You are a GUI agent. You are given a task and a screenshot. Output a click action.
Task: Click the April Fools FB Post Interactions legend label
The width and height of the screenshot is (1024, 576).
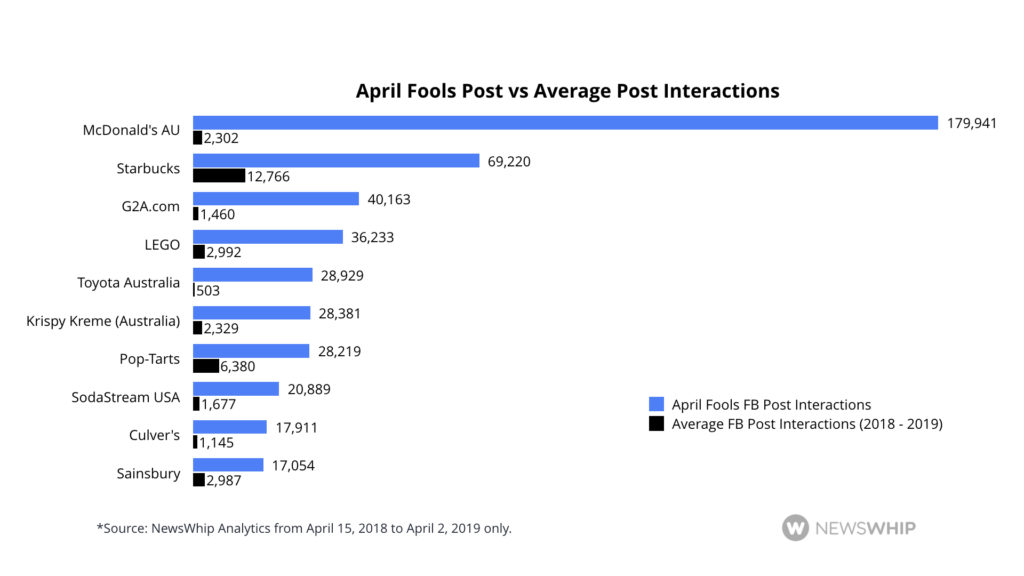pyautogui.click(x=771, y=405)
